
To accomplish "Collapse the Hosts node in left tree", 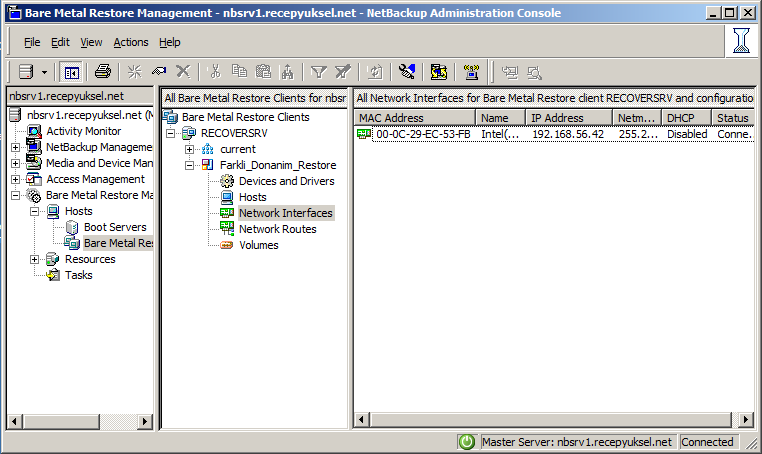I will point(35,211).
